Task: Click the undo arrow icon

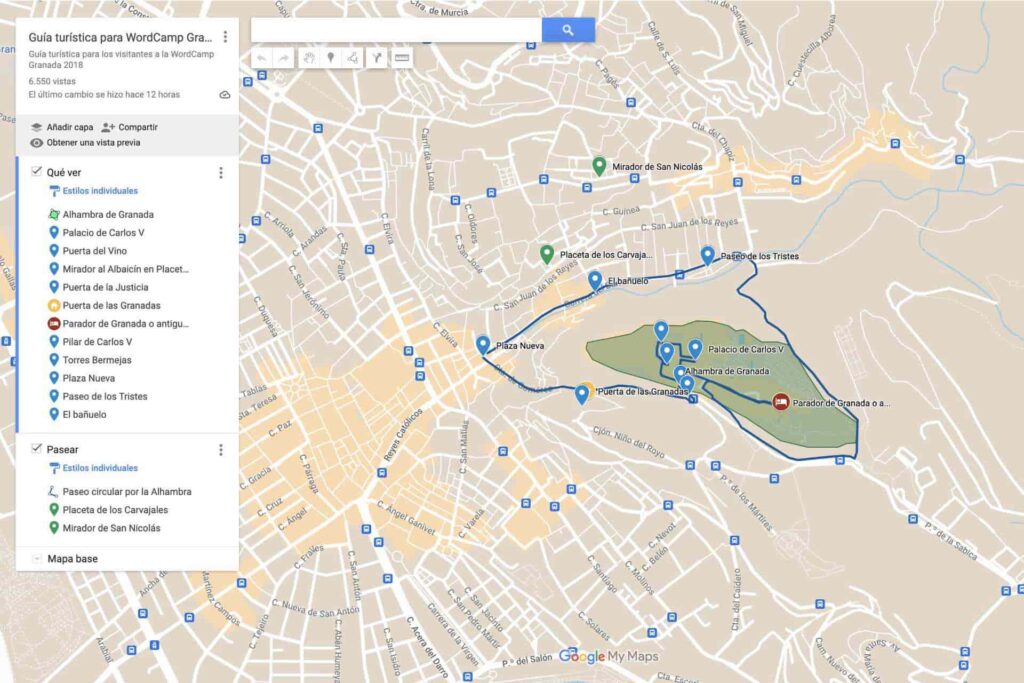Action: (262, 57)
